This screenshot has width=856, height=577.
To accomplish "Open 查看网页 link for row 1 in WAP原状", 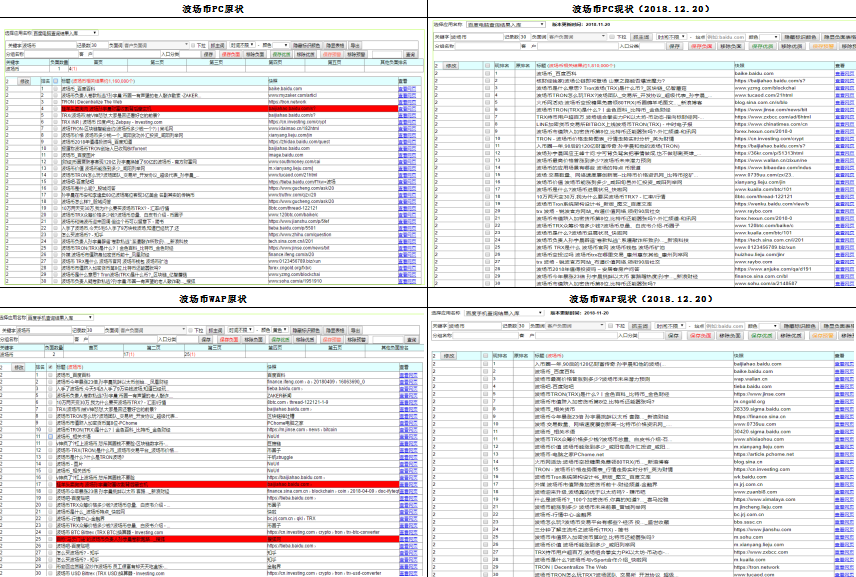I will [408, 375].
